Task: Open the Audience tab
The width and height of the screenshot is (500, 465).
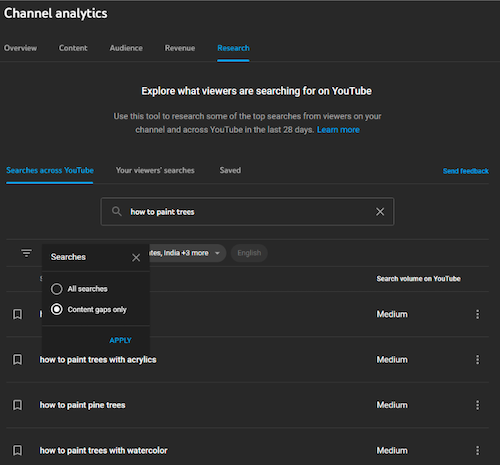Action: [x=126, y=48]
